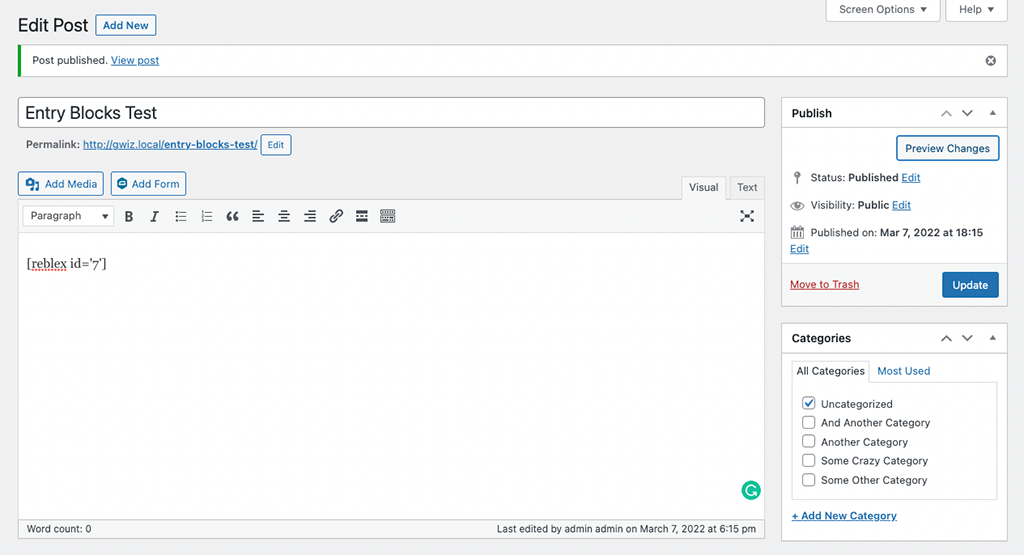Viewport: 1024px width, 555px height.
Task: Click the post title field
Action: 391,113
